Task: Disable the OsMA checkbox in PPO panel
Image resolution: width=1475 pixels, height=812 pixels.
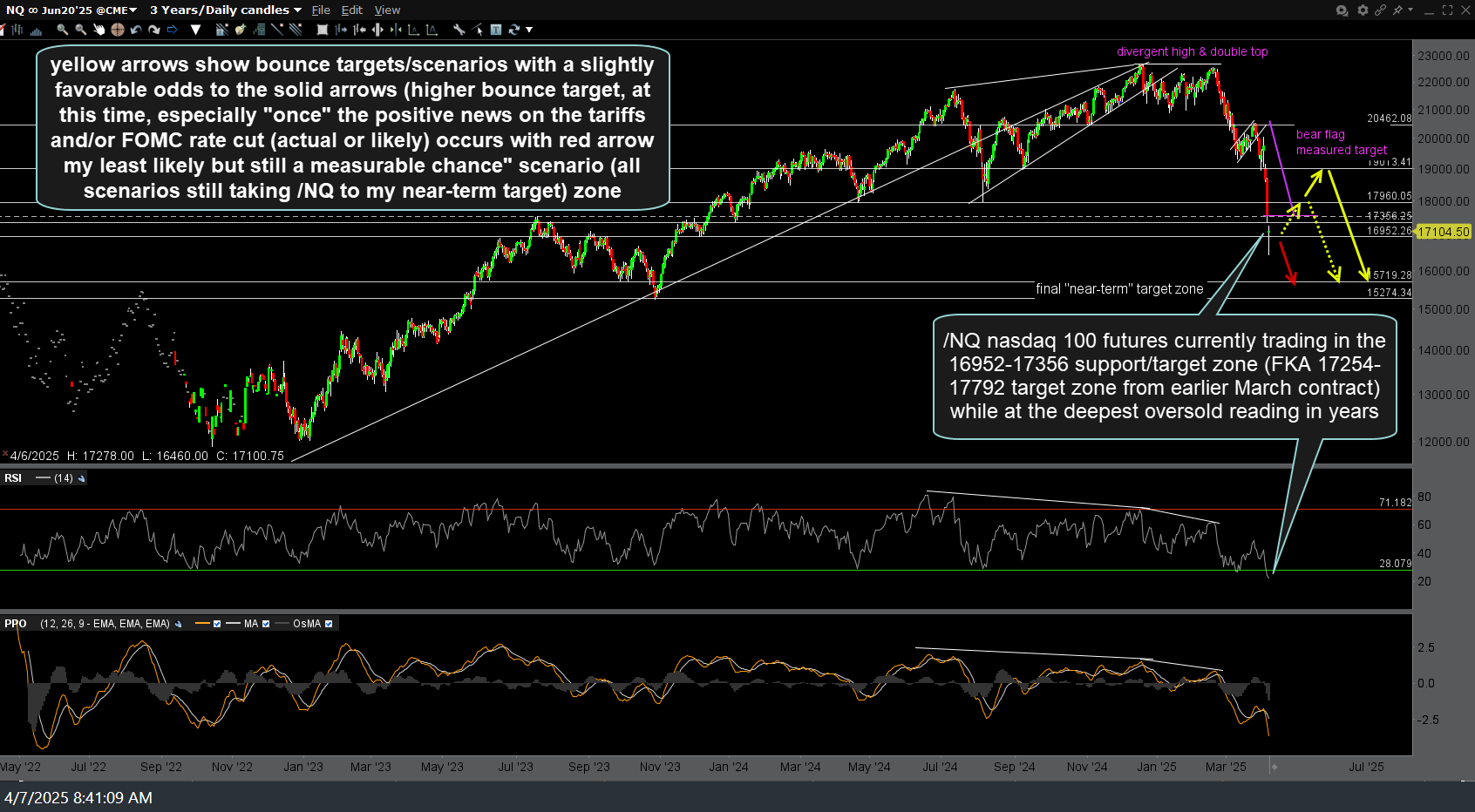Action: (x=329, y=623)
